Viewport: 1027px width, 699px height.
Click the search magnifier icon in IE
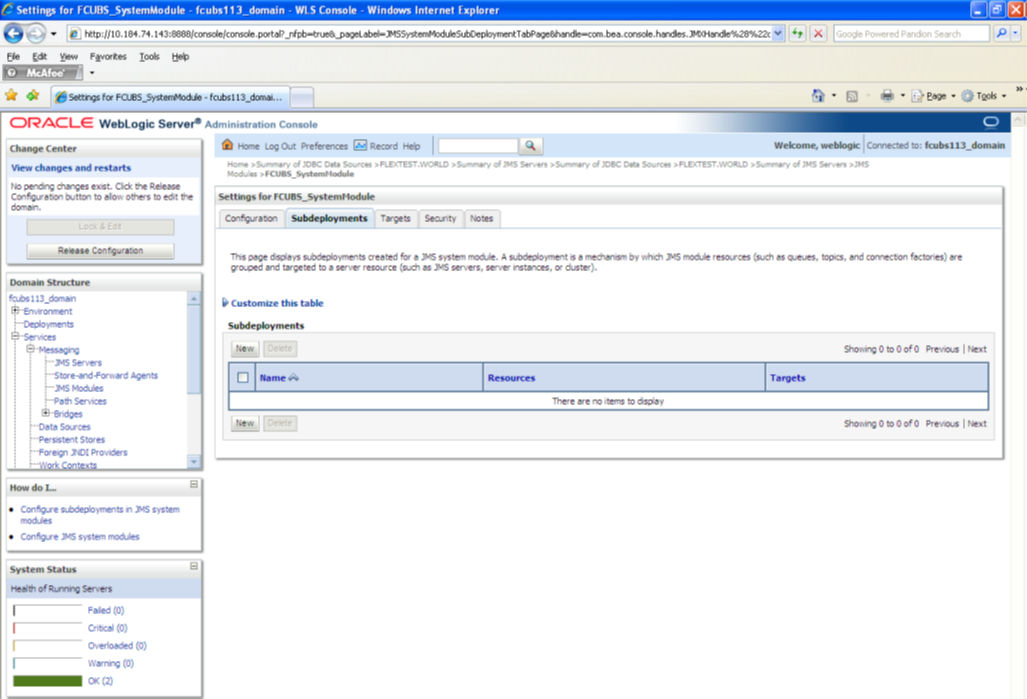[1001, 33]
